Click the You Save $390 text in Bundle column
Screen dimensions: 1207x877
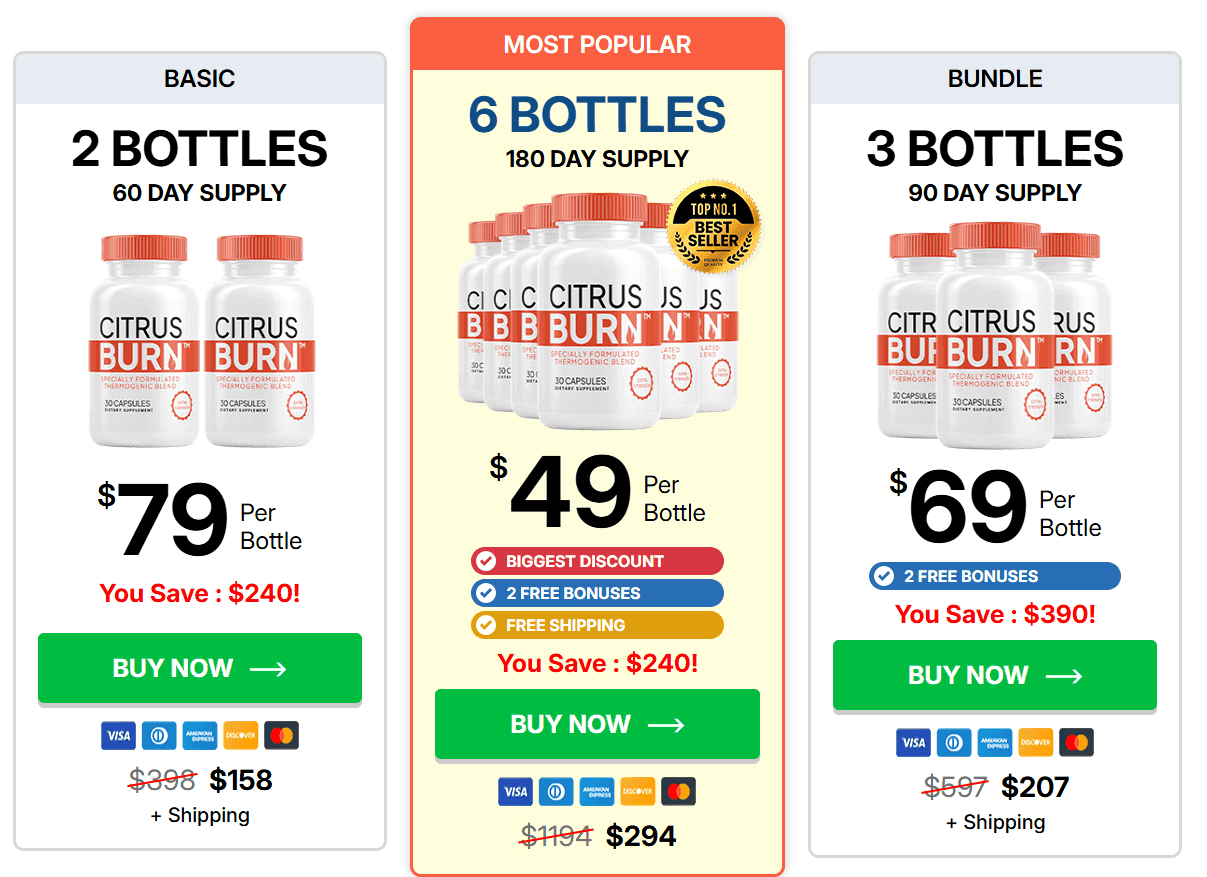tap(994, 614)
